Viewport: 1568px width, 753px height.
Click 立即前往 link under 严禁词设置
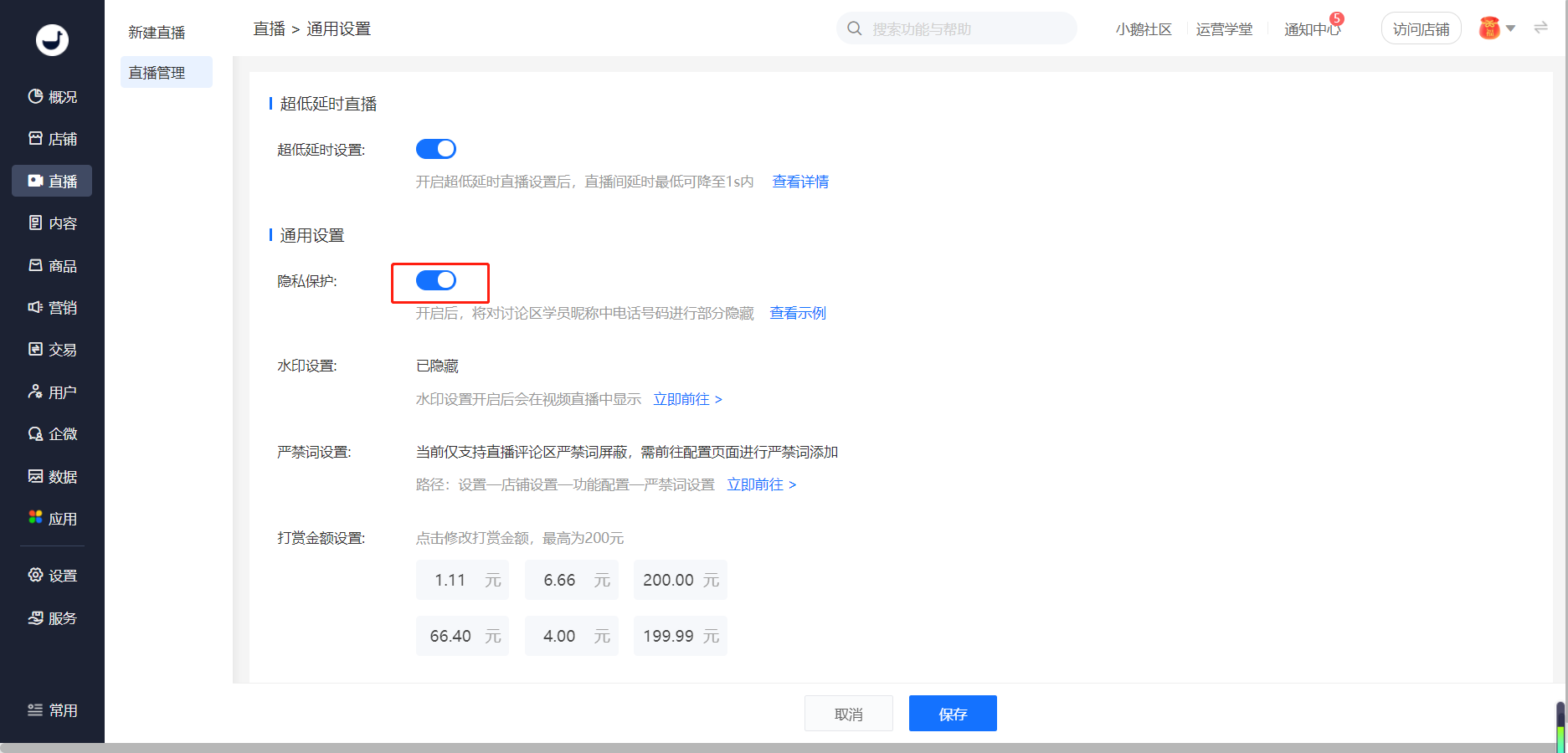[761, 484]
